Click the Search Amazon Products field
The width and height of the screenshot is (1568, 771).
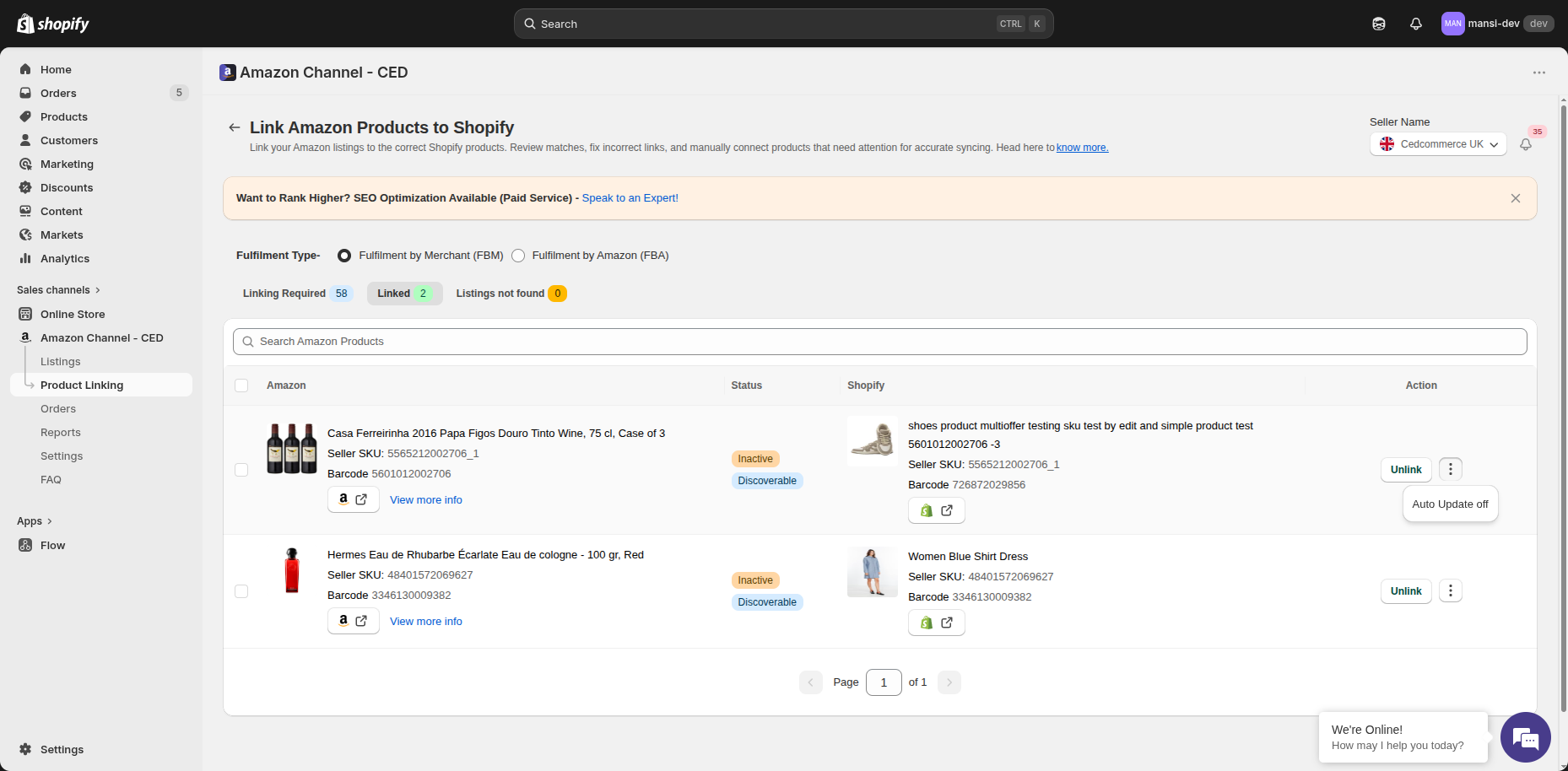pyautogui.click(x=879, y=342)
